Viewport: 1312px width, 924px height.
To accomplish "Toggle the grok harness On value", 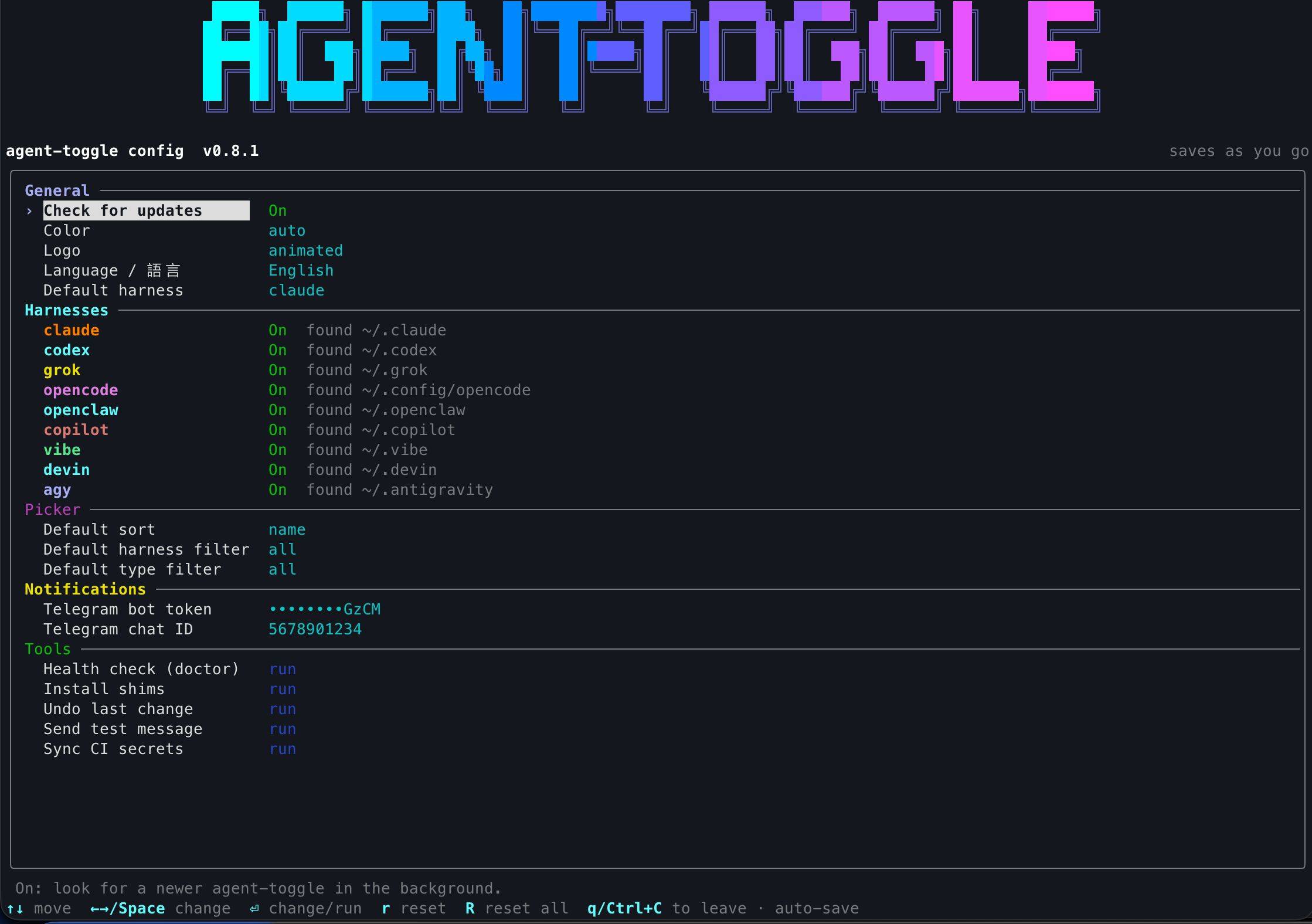I will [277, 370].
